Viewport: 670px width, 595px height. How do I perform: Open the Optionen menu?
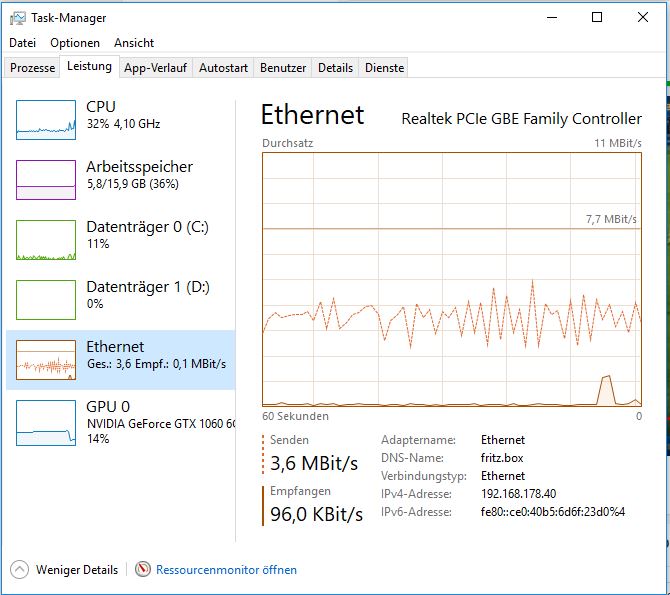point(75,43)
